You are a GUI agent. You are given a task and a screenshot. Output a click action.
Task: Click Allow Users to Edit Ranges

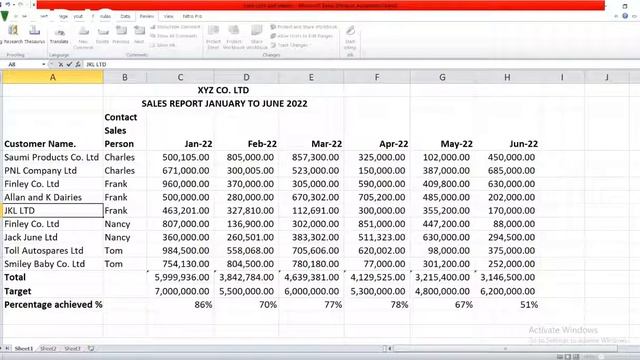click(302, 36)
